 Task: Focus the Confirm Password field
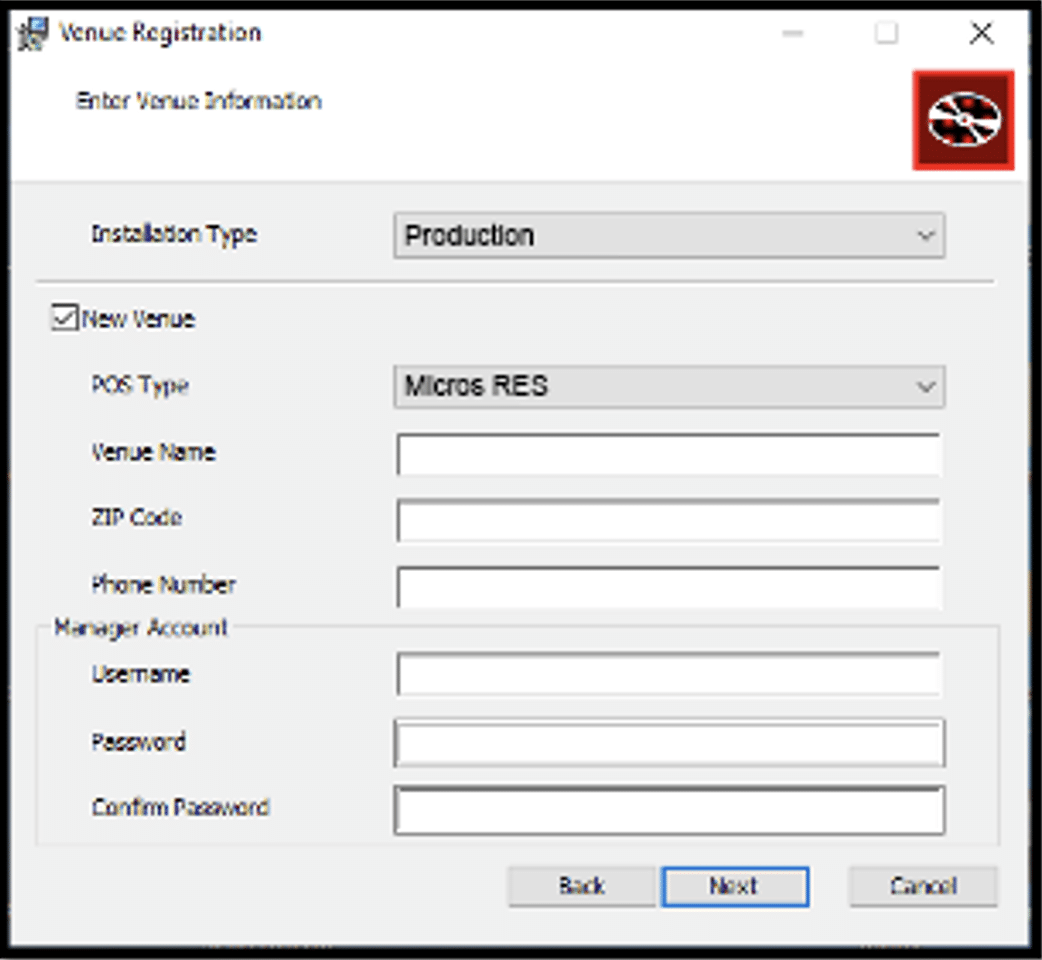coord(669,811)
